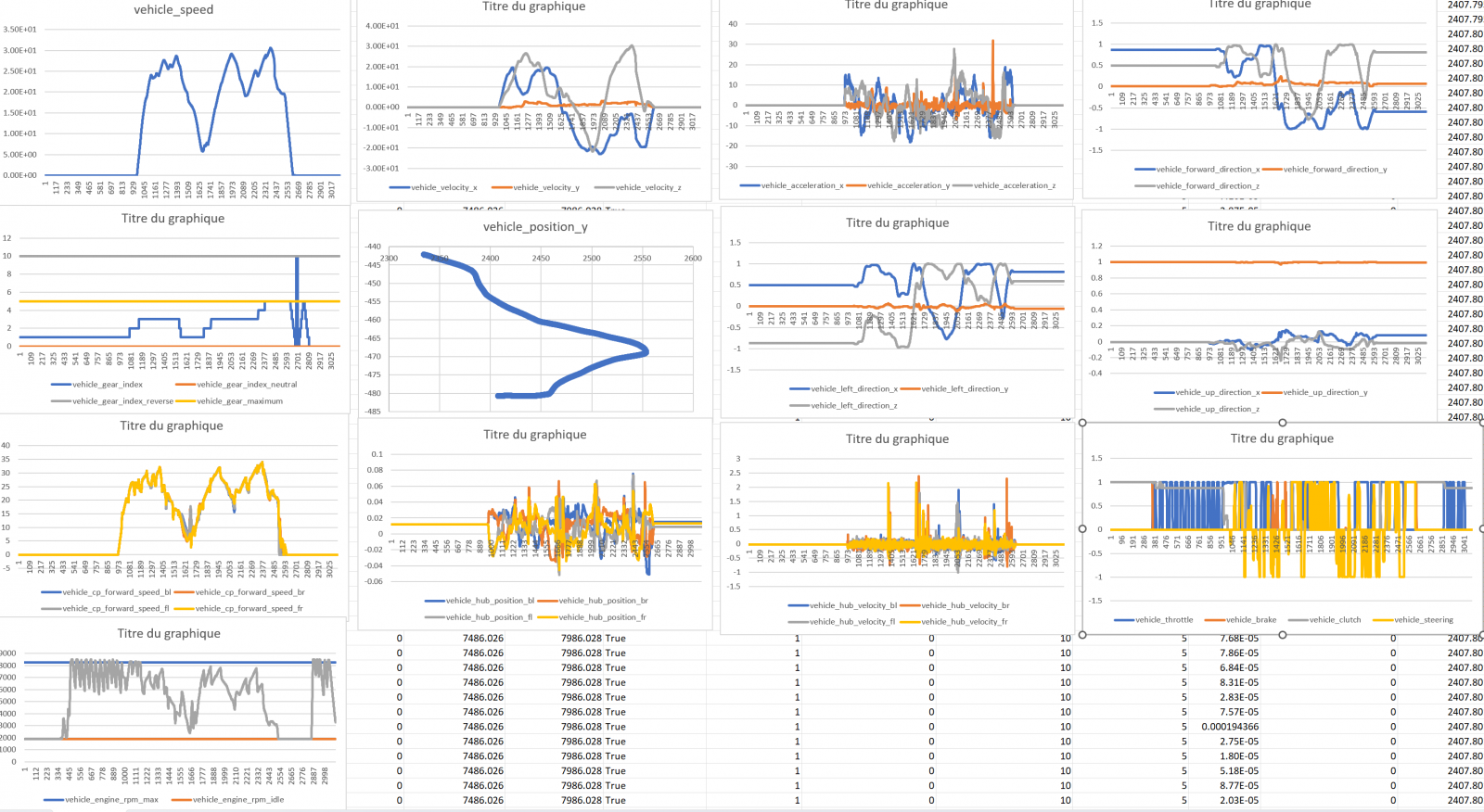
Task: Click vehicle_hub_position_fl legend entry
Action: click(x=479, y=617)
